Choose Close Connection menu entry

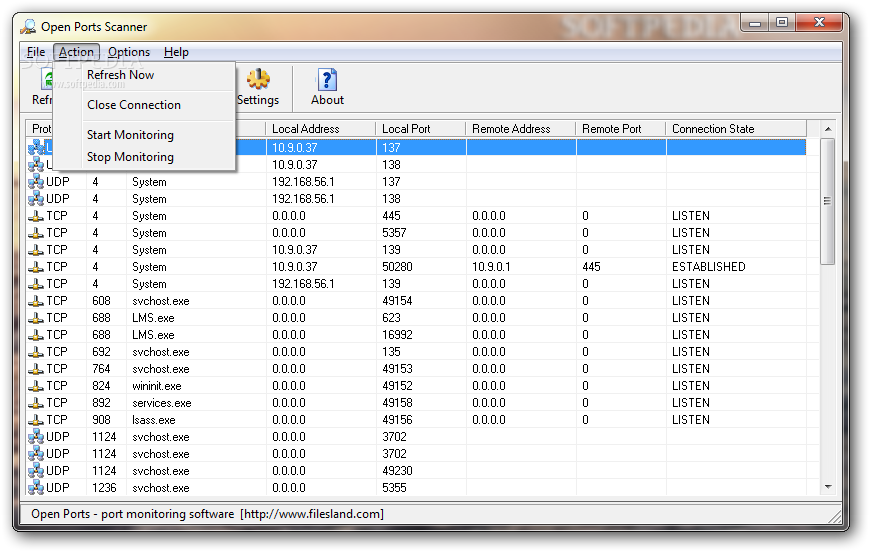coord(134,105)
